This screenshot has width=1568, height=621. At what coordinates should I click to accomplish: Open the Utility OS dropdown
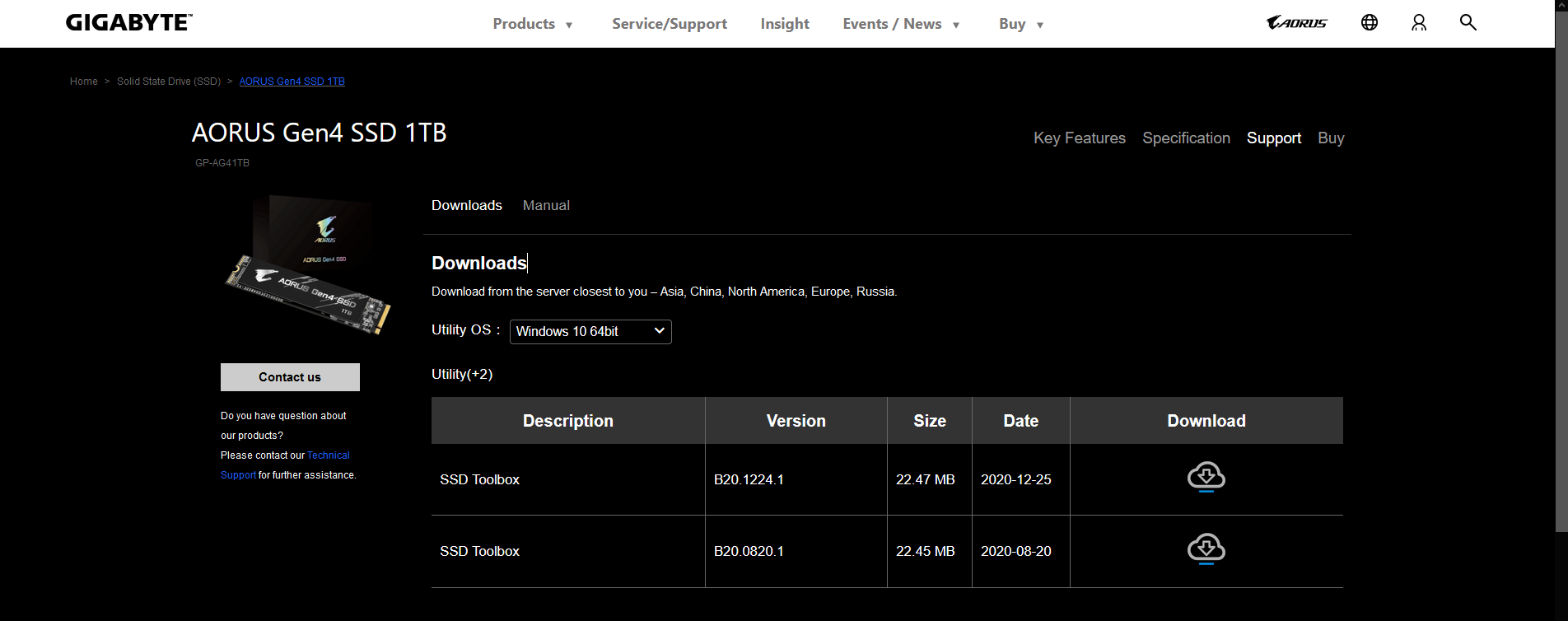[590, 332]
